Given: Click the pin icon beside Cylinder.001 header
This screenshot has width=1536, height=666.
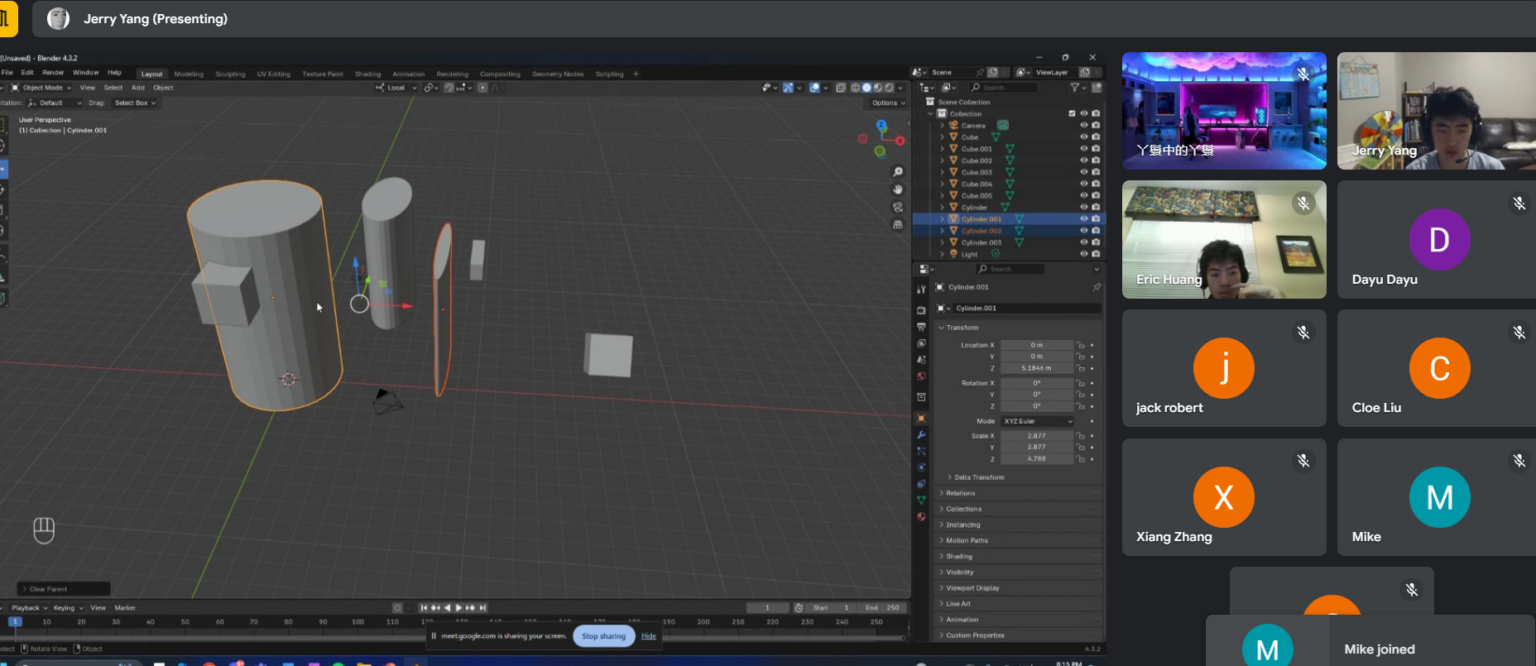Looking at the screenshot, I should 1097,287.
